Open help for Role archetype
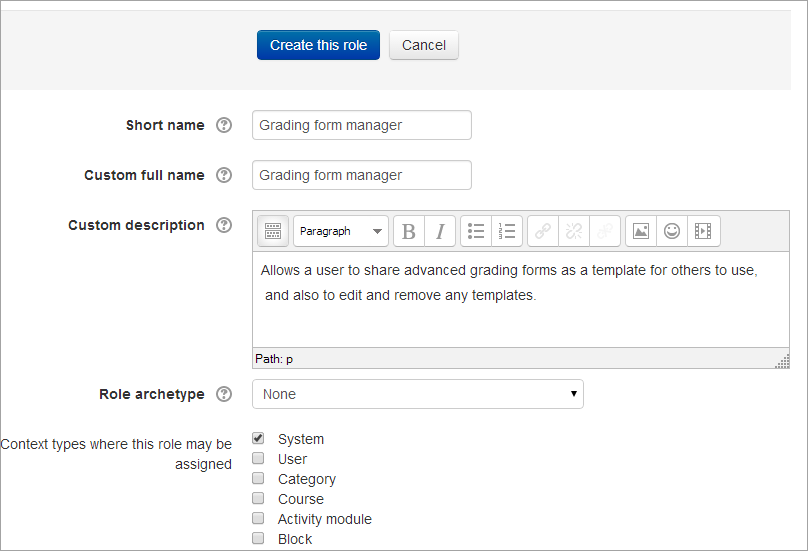 (224, 394)
